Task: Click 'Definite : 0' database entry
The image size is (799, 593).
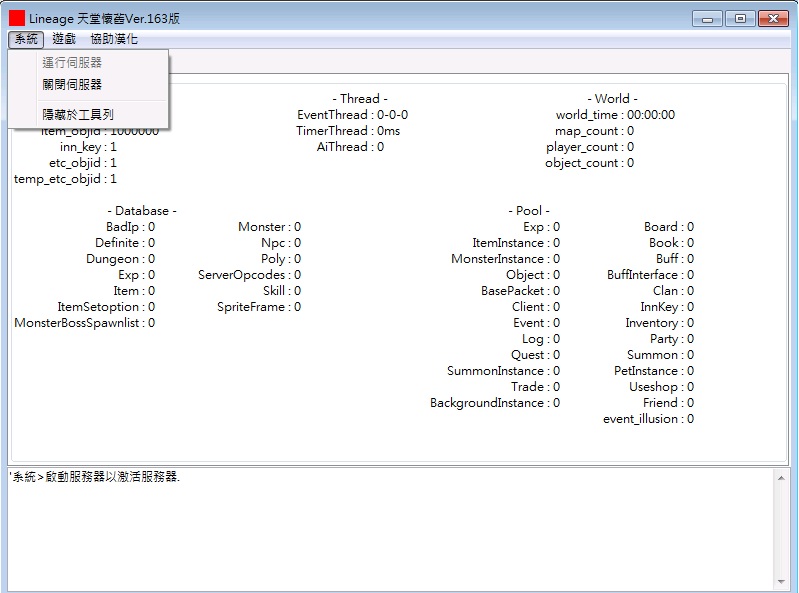Action: (125, 242)
